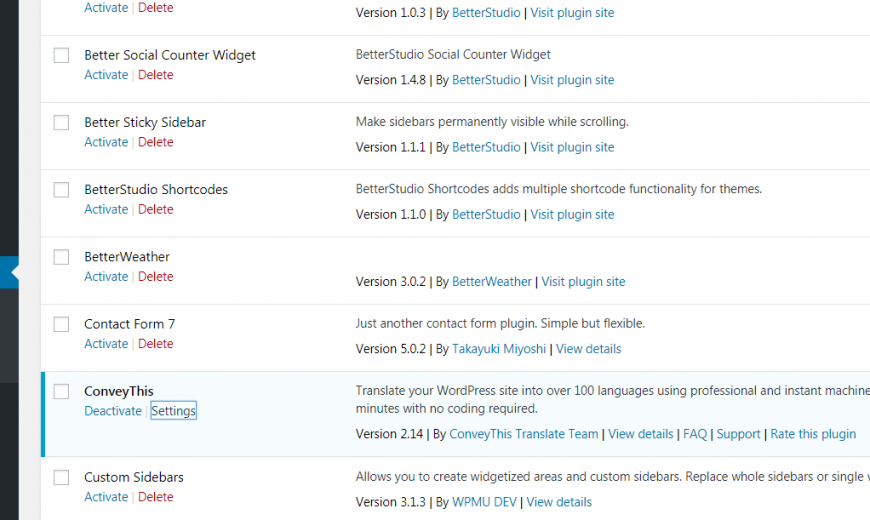Image resolution: width=870 pixels, height=520 pixels.
Task: Select the Better Social Counter Widget title
Action: (170, 55)
